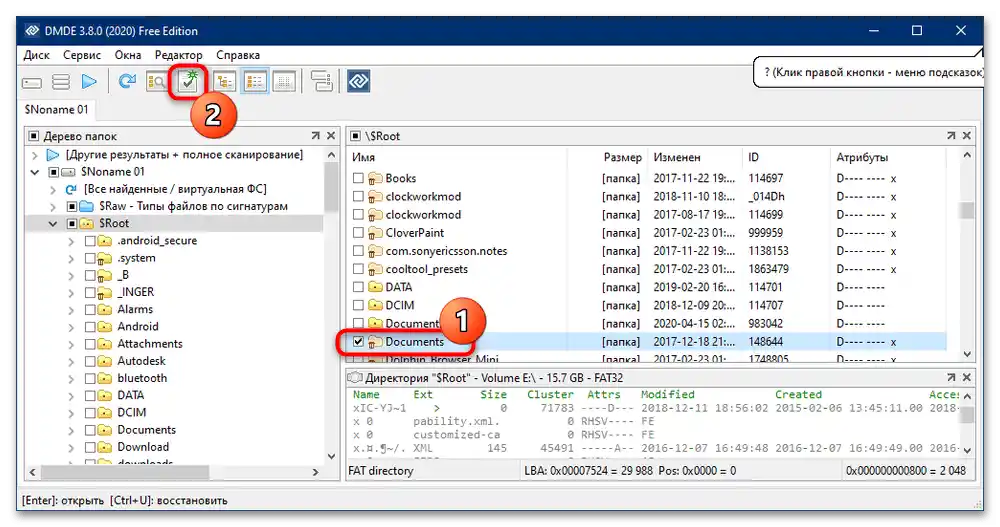Viewport: 1000px width, 527px height.
Task: Select the $Noname 01 tab
Action: pyautogui.click(x=56, y=110)
